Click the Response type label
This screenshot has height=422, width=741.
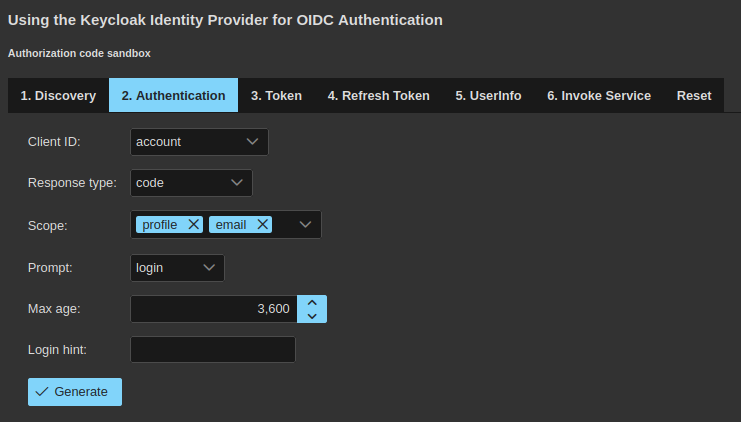click(x=72, y=183)
